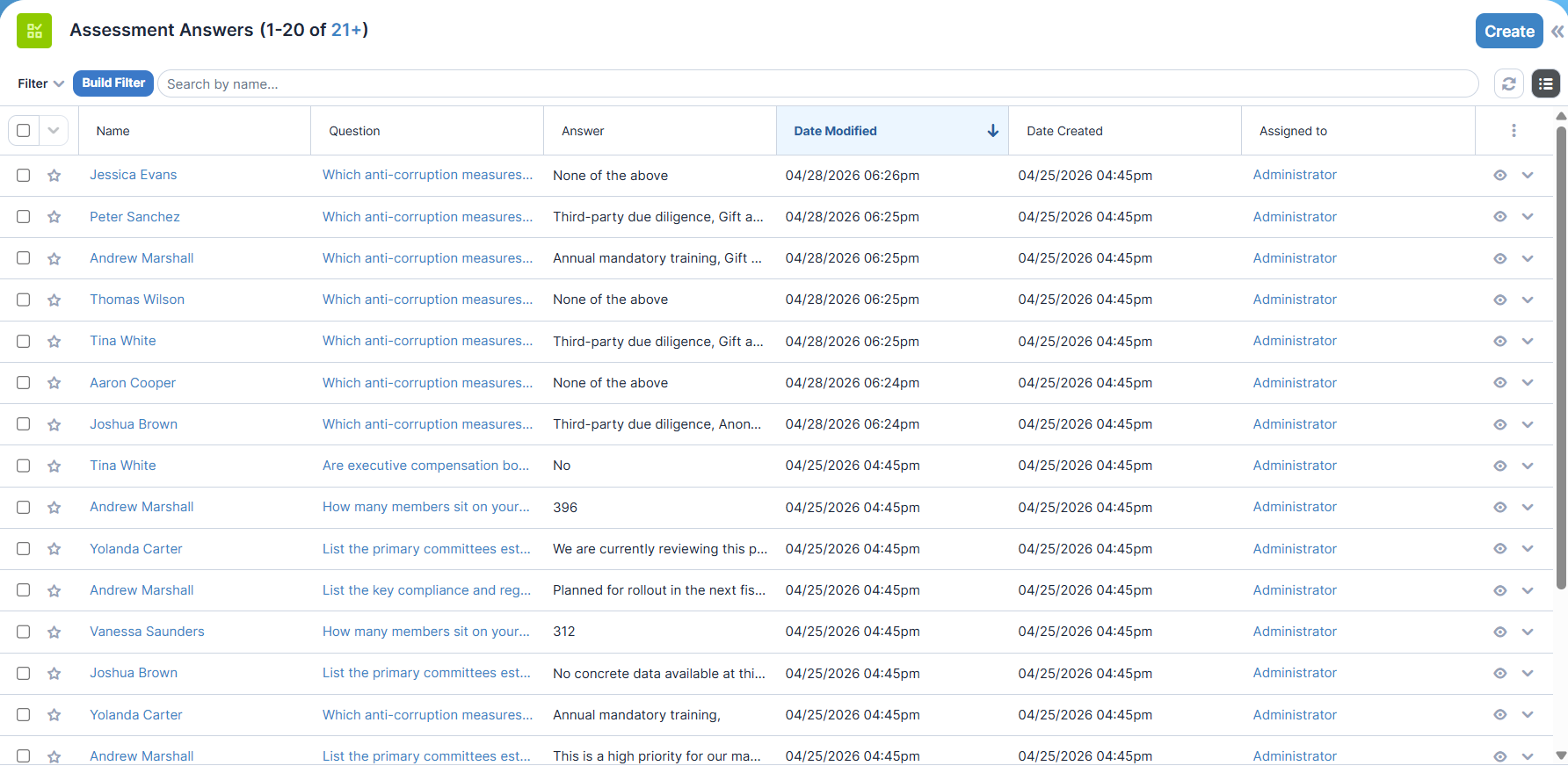Preview the Vanessa Saunders record

tap(1500, 632)
